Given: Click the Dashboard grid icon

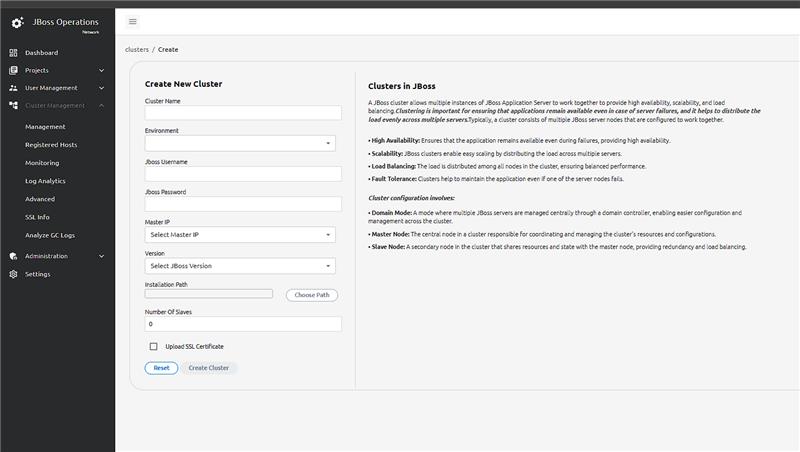Looking at the screenshot, I should click(x=13, y=53).
